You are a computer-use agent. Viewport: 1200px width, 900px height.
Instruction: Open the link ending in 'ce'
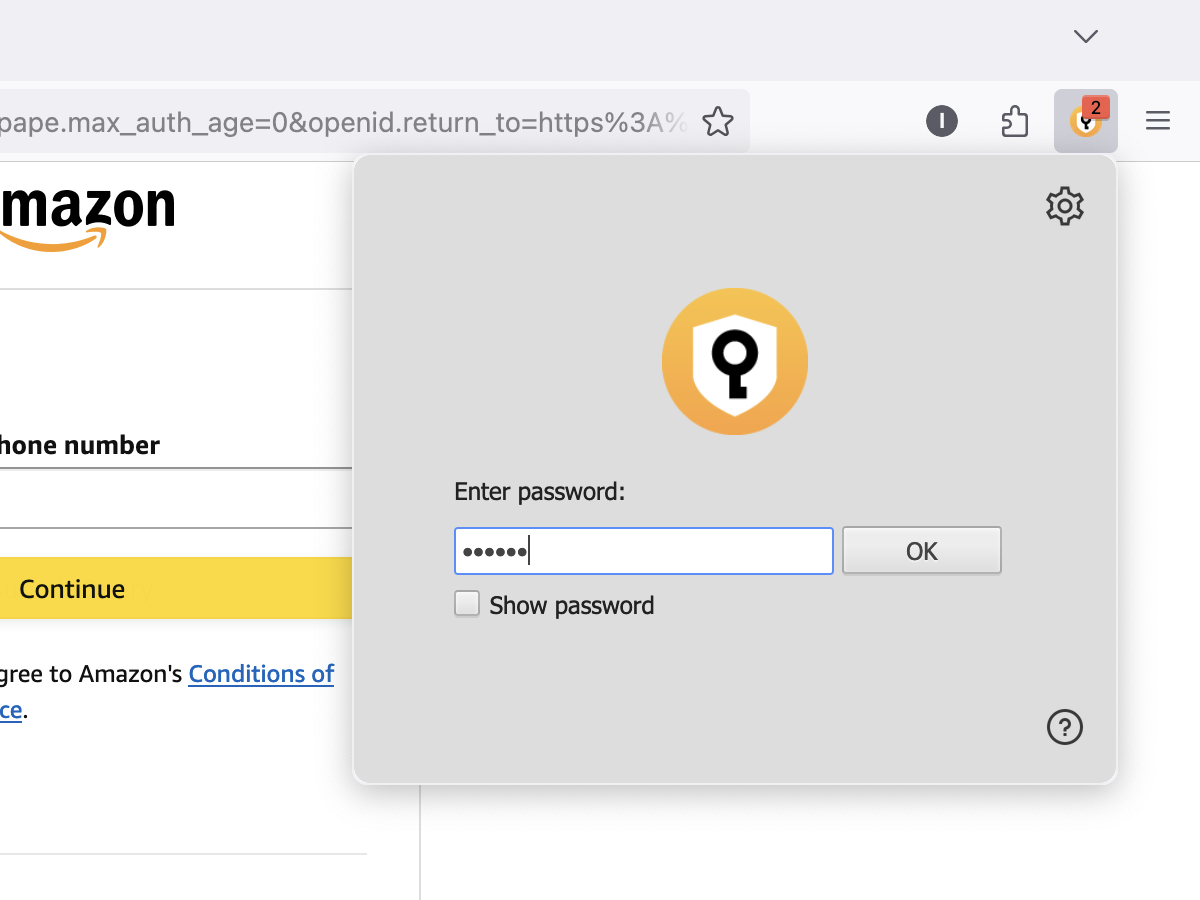click(11, 711)
